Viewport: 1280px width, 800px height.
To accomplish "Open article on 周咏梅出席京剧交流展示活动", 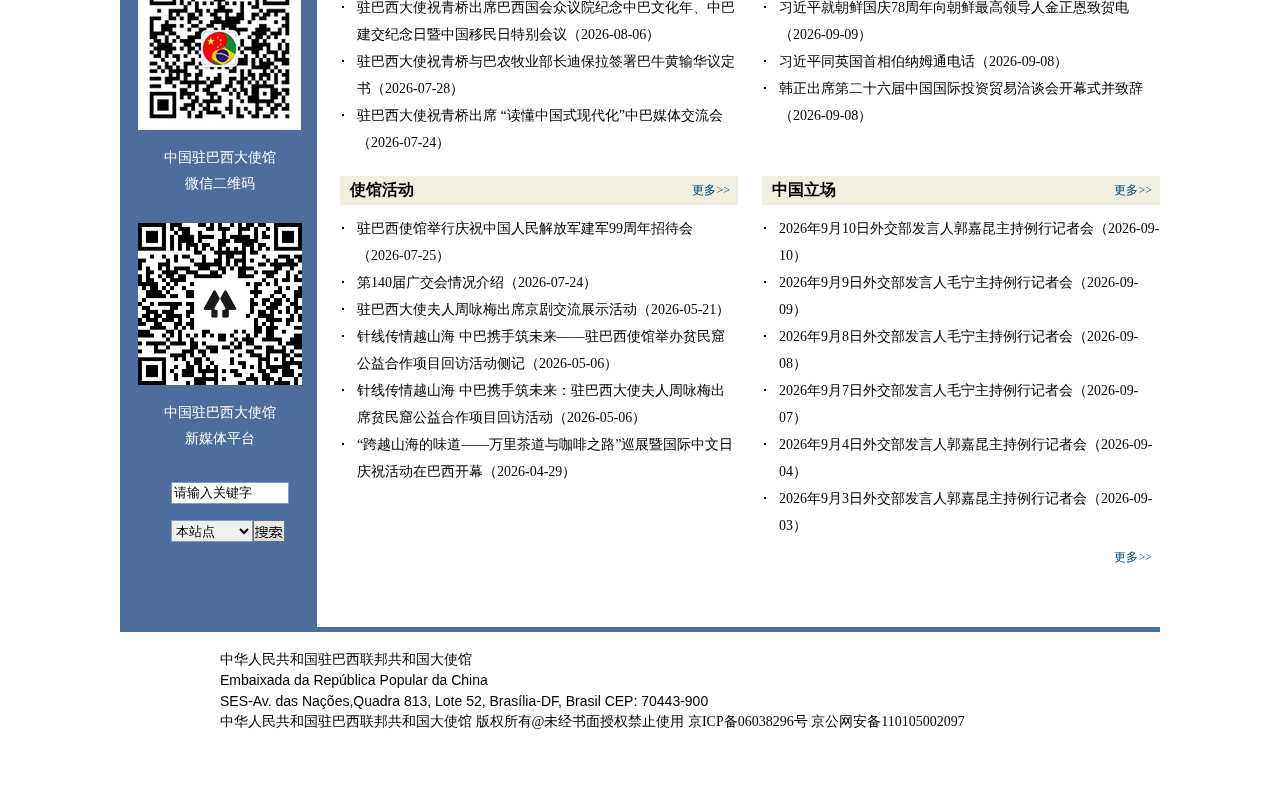I will [x=543, y=309].
